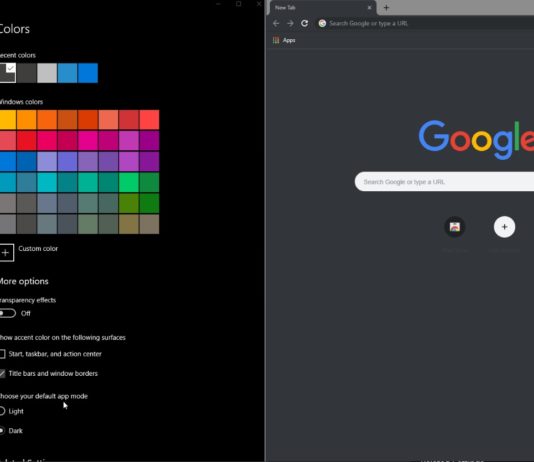Choose the yellow Windows color swatch
This screenshot has height=462, width=534.
(7, 120)
